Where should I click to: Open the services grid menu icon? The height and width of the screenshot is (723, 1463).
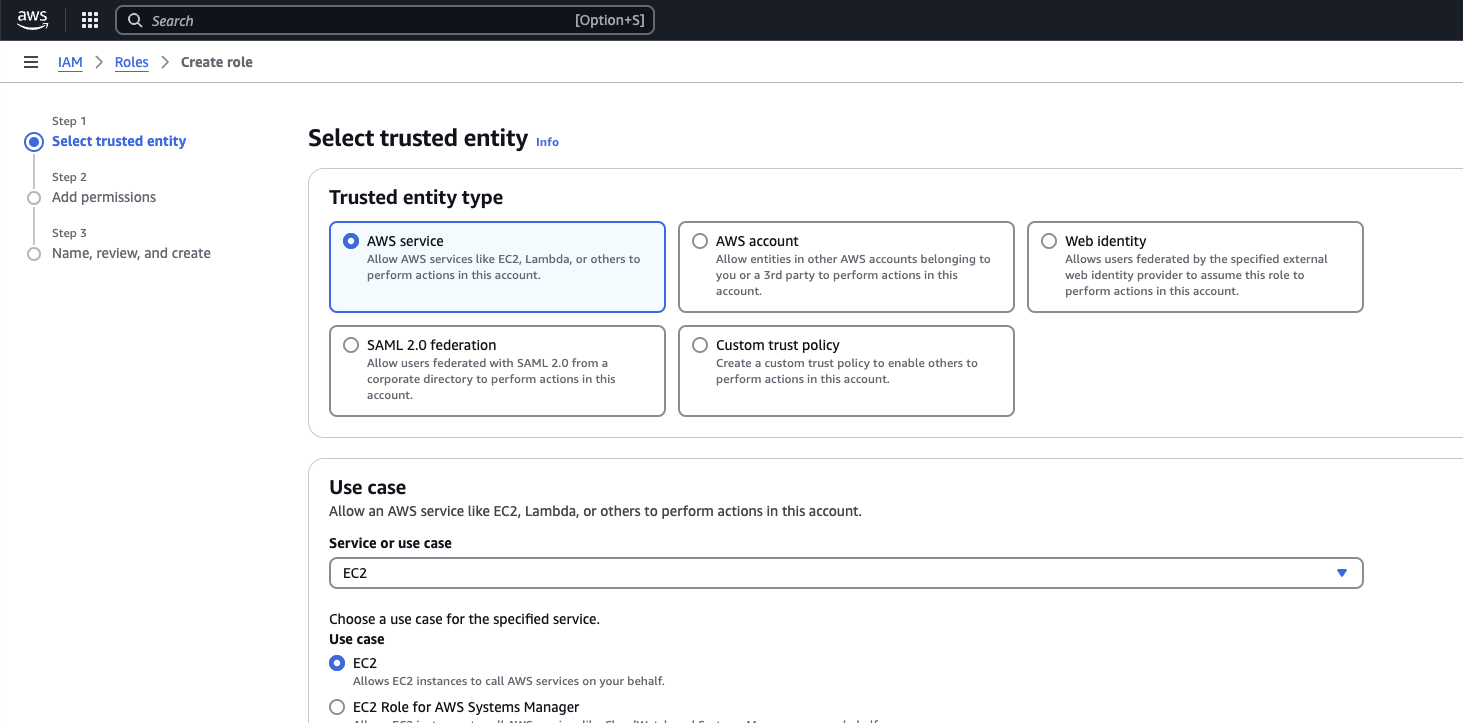coord(90,20)
